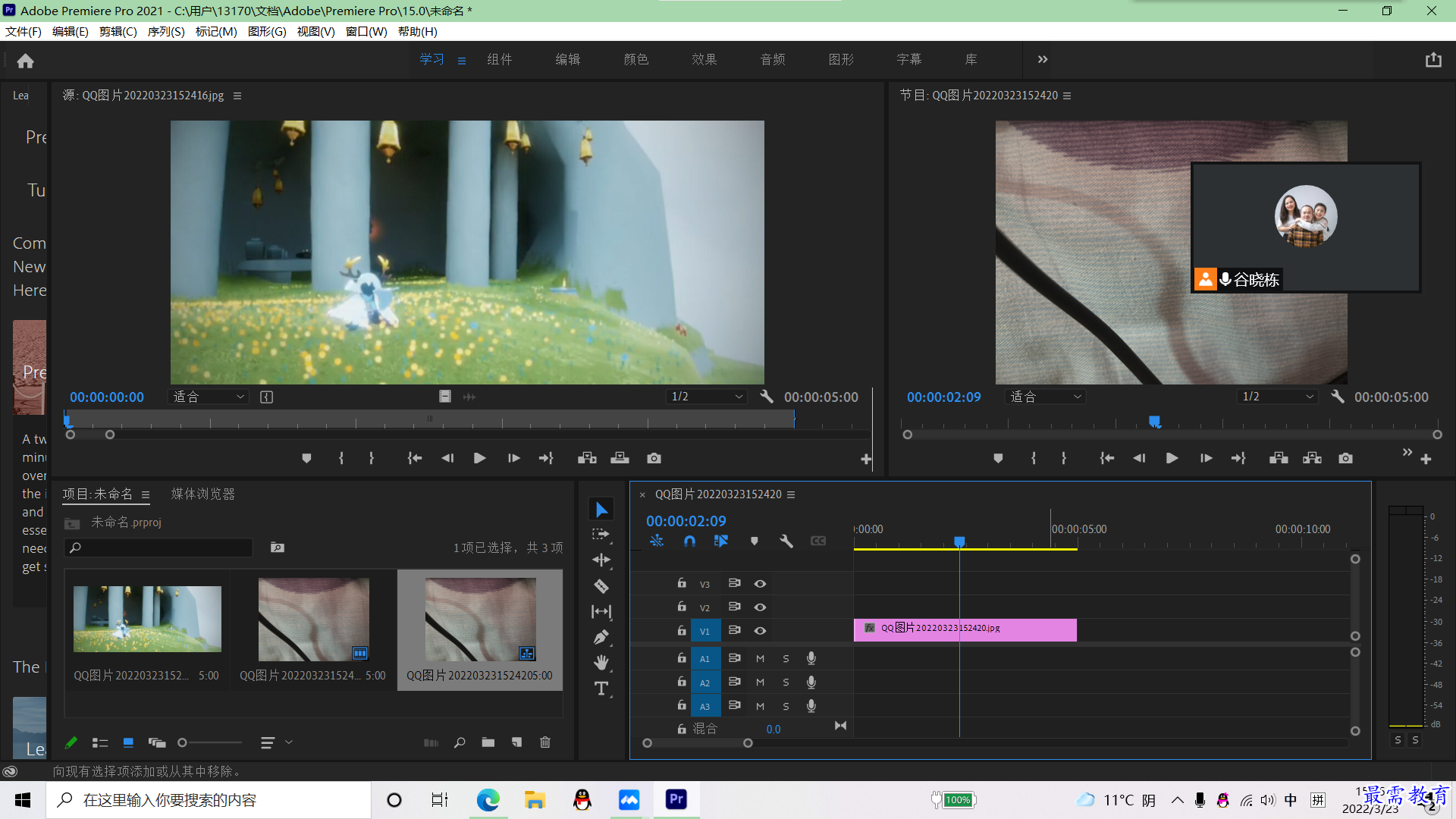The image size is (1456, 819).
Task: Click Find magnifier icon in Project panel
Action: pos(460,742)
